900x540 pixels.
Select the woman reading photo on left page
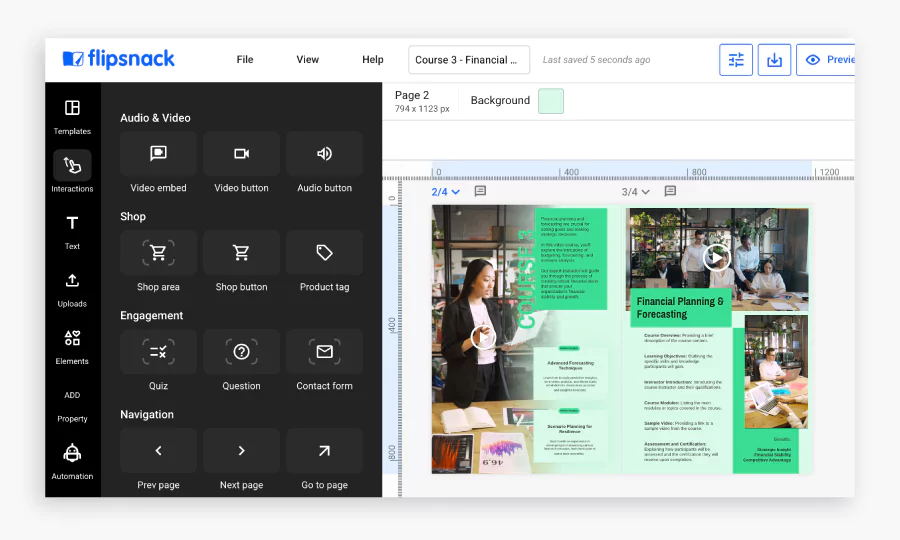pos(482,339)
